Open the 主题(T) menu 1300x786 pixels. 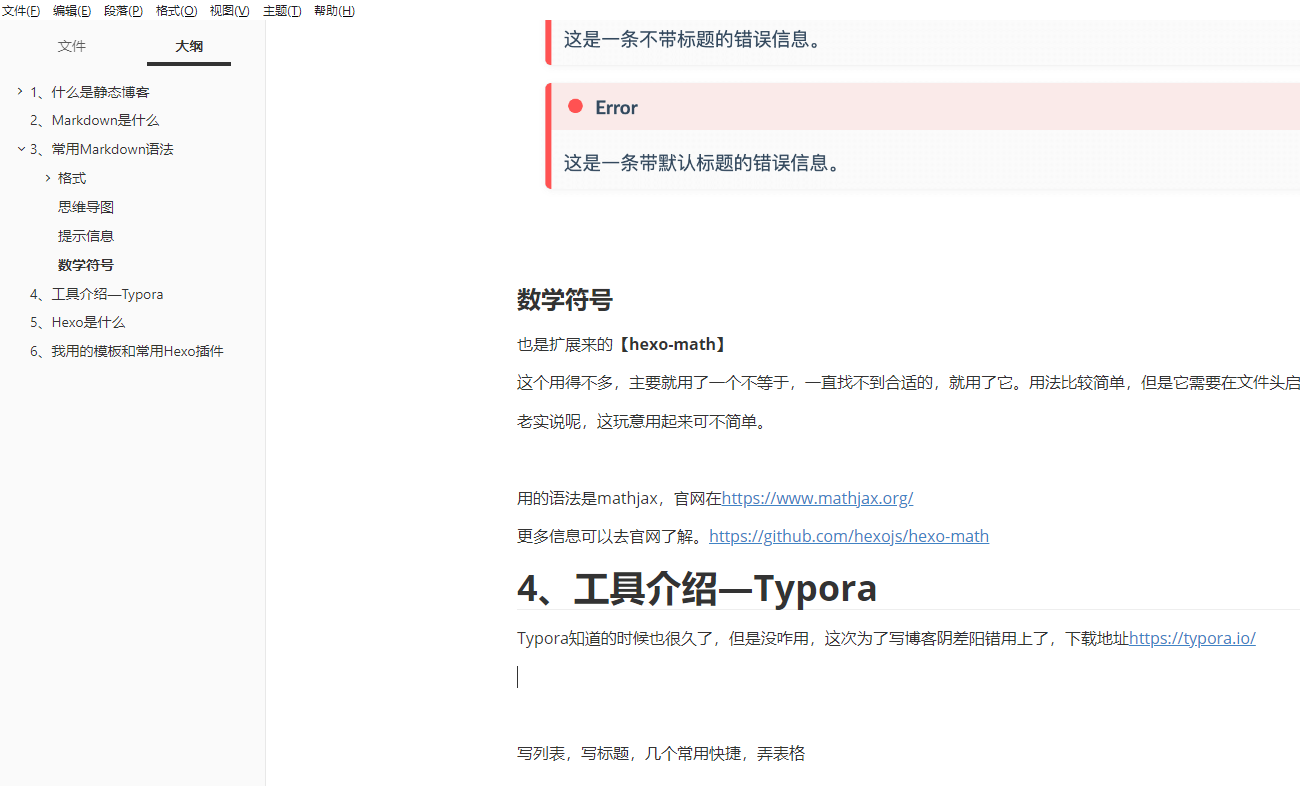(x=282, y=11)
